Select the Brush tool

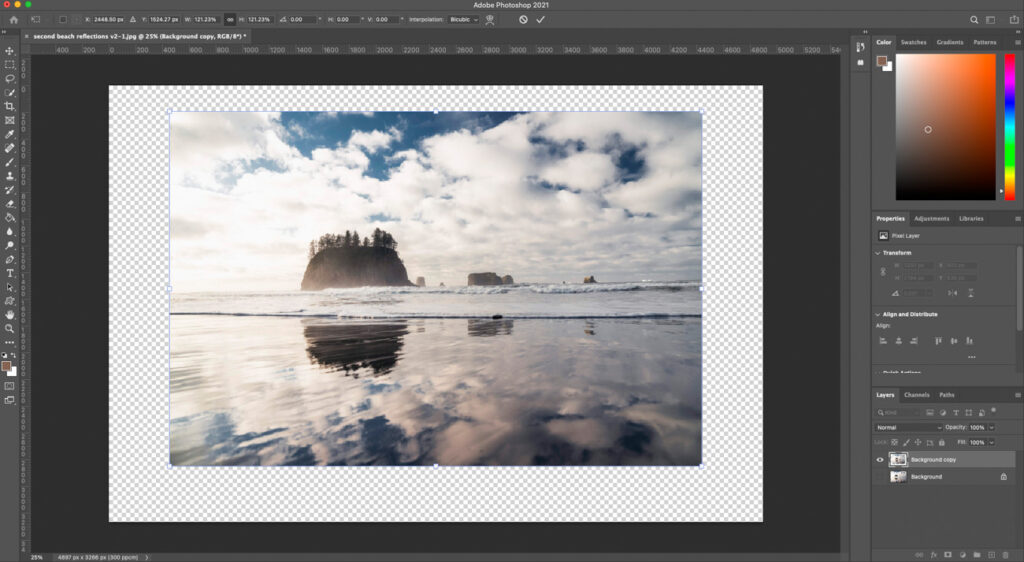[10, 162]
